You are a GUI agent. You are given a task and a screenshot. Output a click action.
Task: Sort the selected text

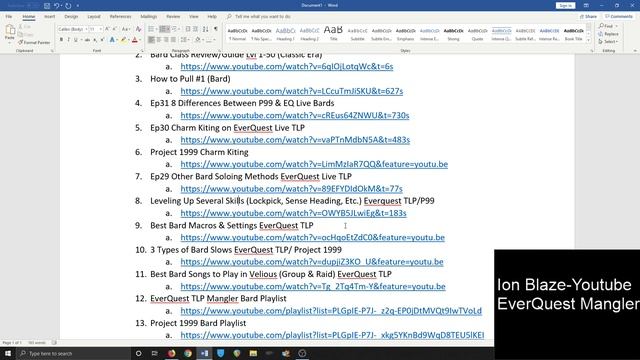pos(205,29)
